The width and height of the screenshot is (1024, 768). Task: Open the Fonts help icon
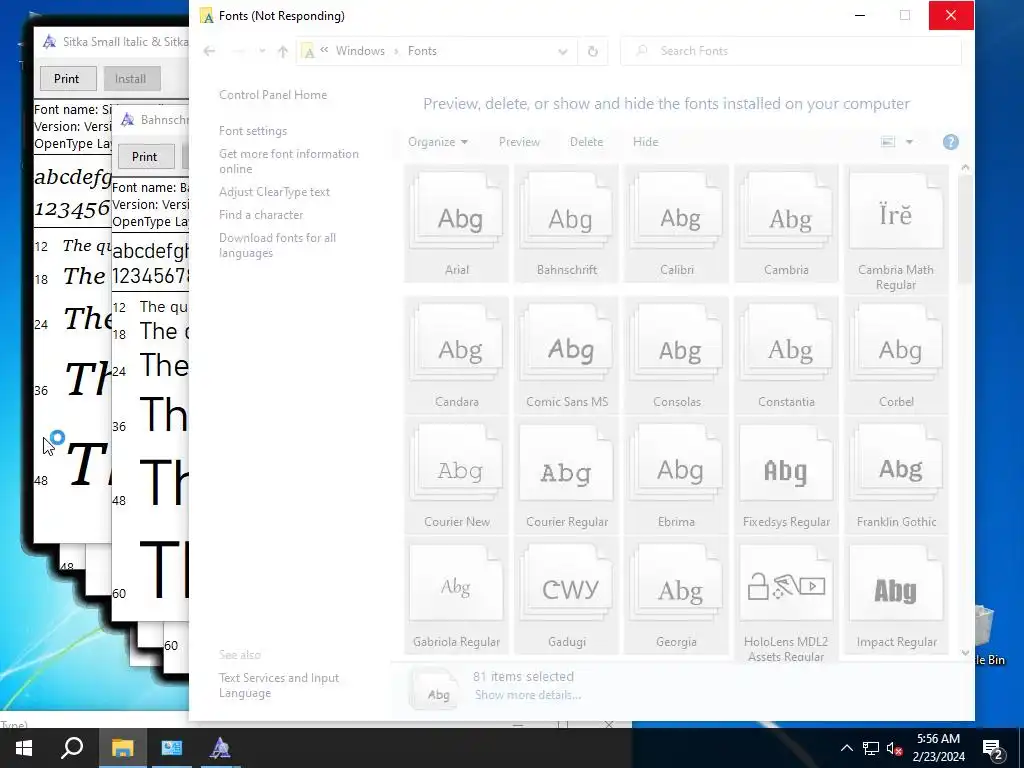950,142
